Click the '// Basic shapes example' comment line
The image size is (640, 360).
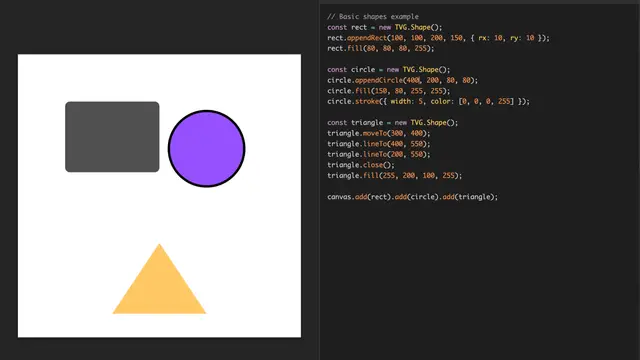click(x=373, y=17)
